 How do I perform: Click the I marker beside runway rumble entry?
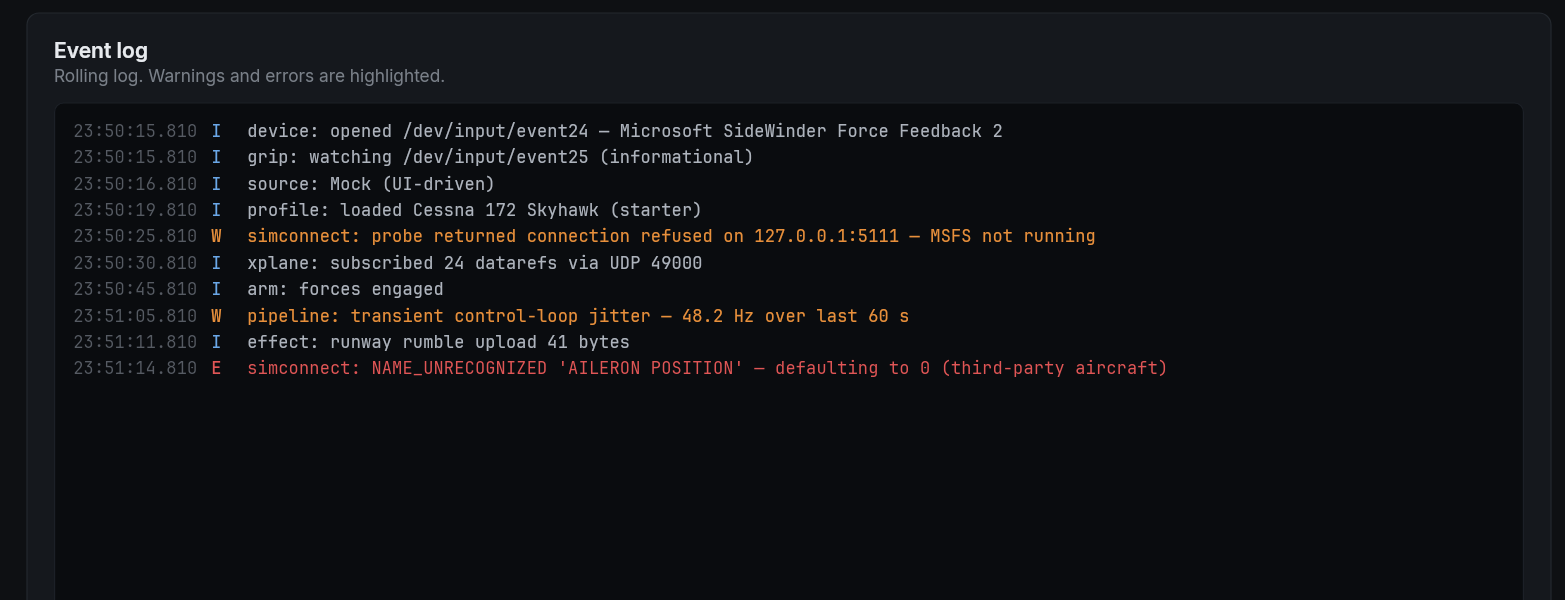tap(216, 342)
